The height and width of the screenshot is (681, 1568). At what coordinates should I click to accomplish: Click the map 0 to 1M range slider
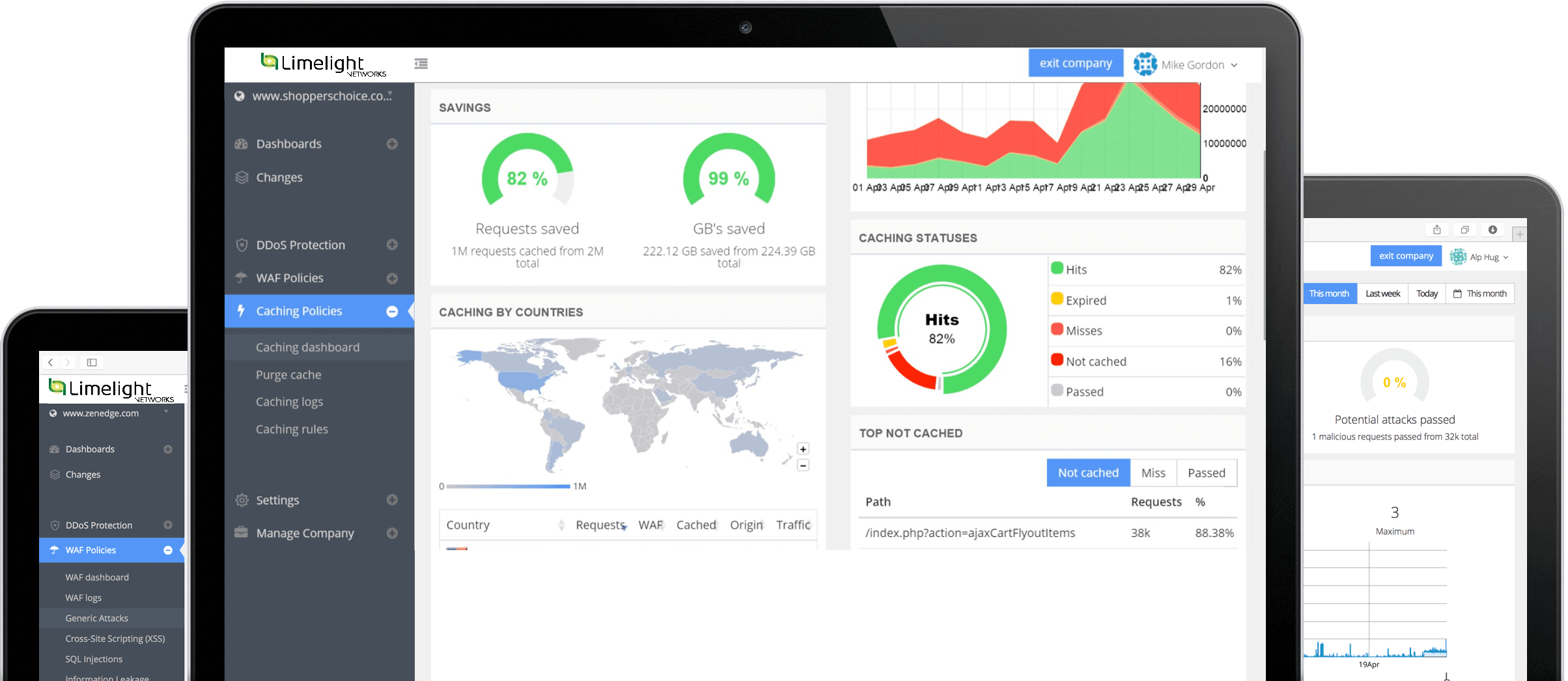508,486
